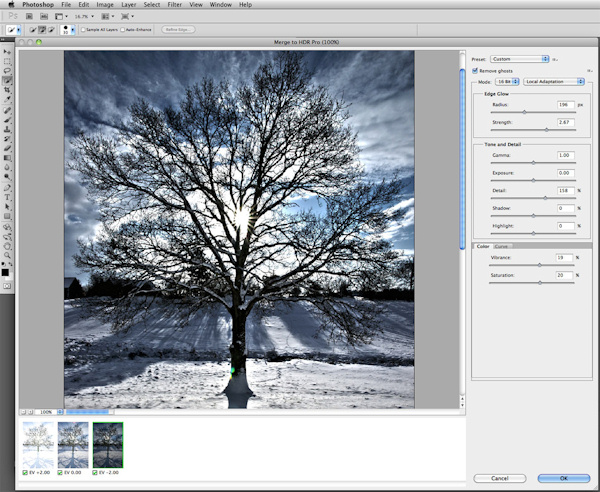Select the Move tool in the toolbox
This screenshot has width=600, height=492.
(x=7, y=51)
